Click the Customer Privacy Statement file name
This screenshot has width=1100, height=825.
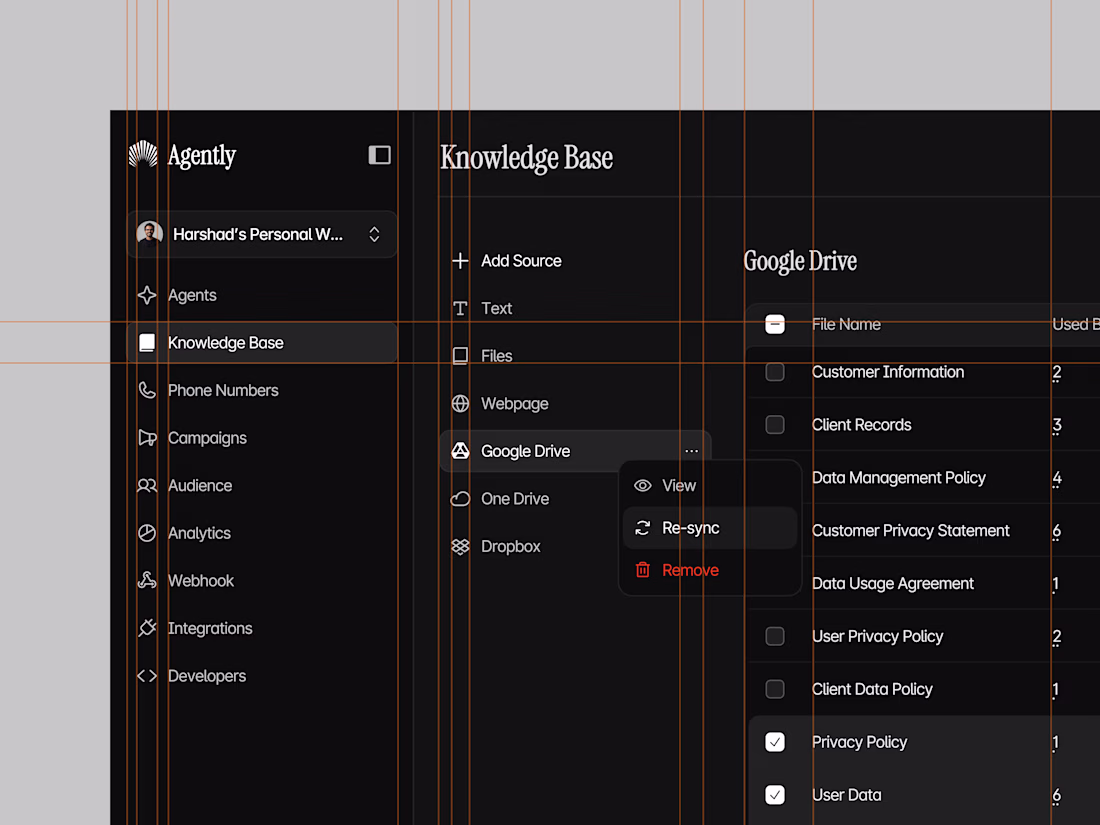click(x=911, y=530)
